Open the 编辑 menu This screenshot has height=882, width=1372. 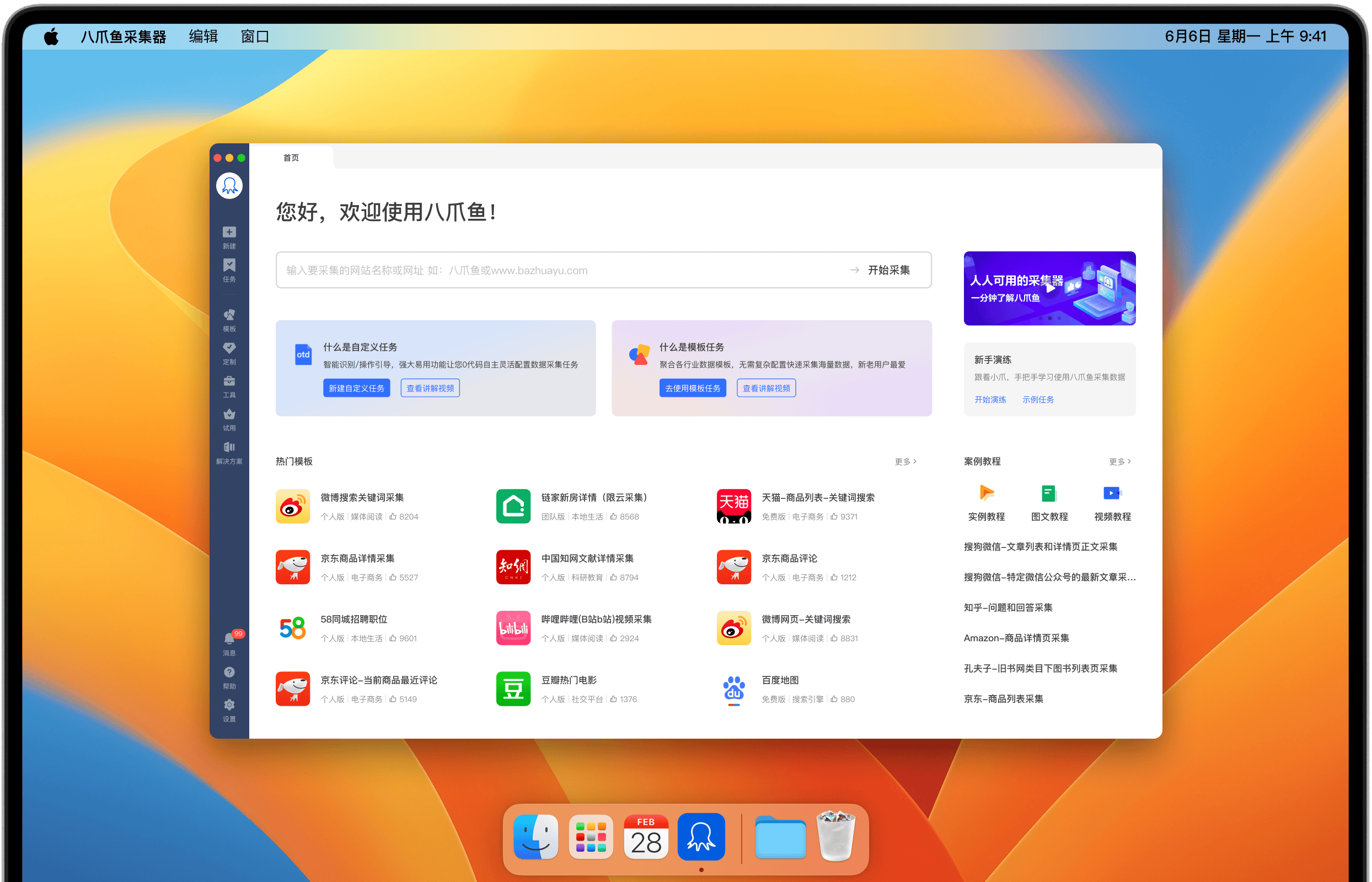[203, 36]
